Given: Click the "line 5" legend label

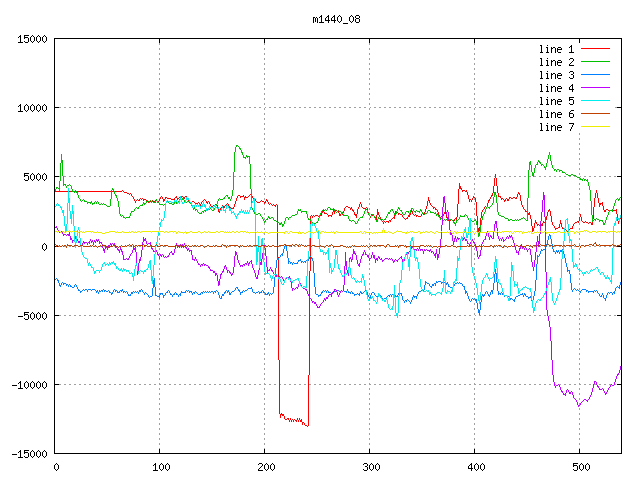Looking at the screenshot, I should 556,101.
